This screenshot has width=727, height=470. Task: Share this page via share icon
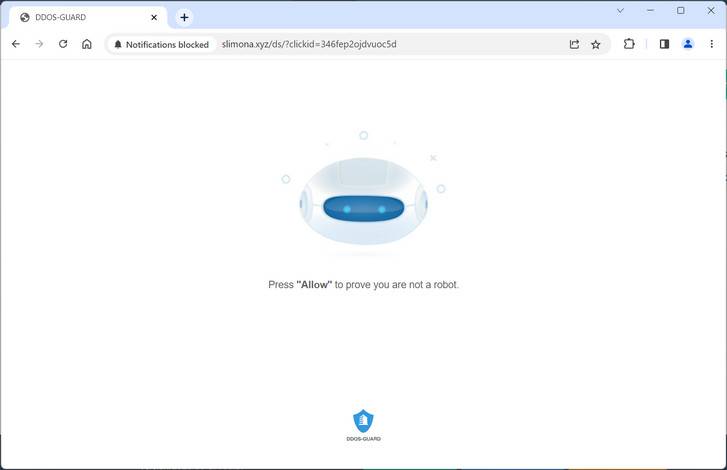574,44
